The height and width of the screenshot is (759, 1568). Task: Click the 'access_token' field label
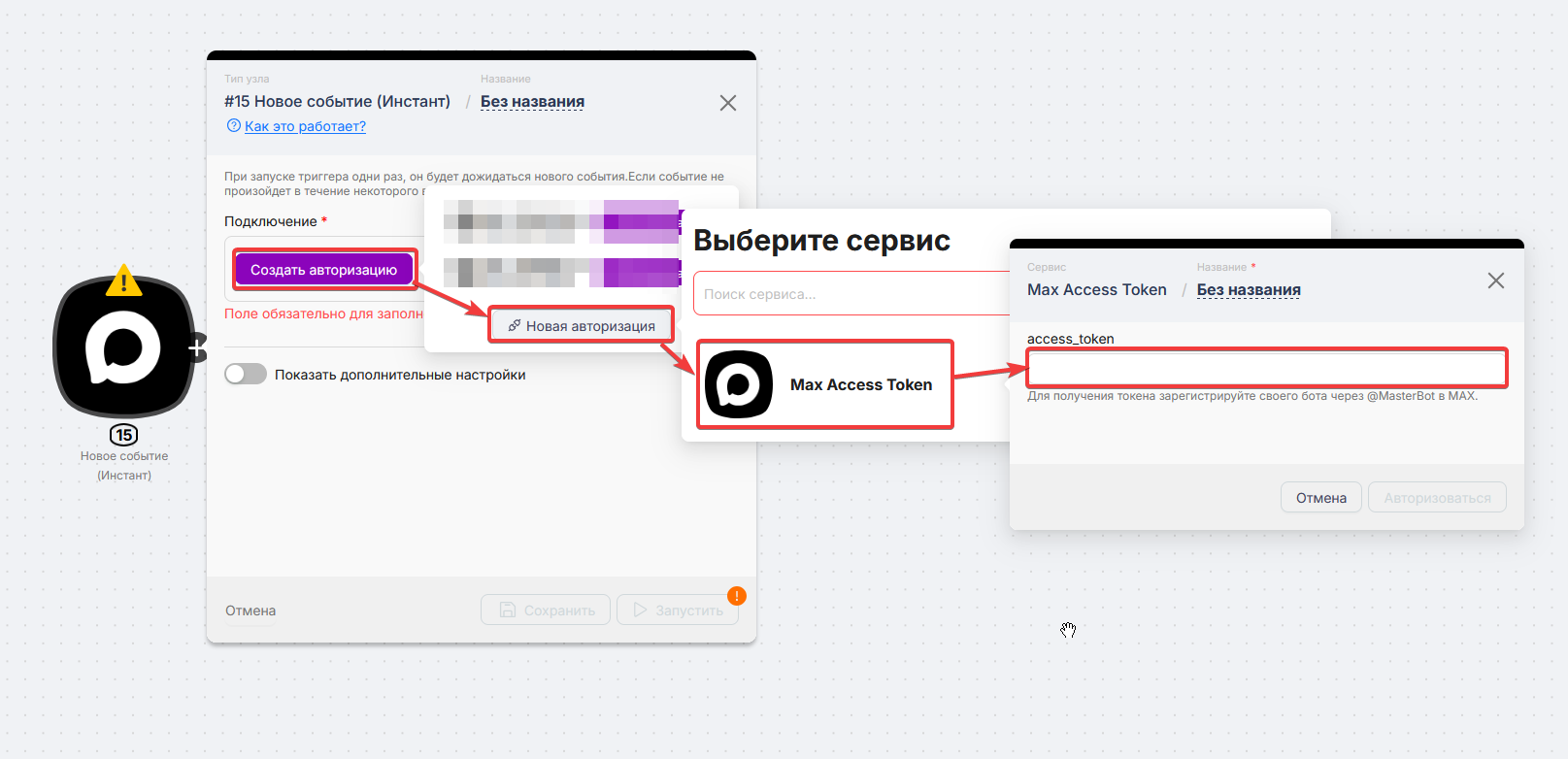tap(1071, 339)
